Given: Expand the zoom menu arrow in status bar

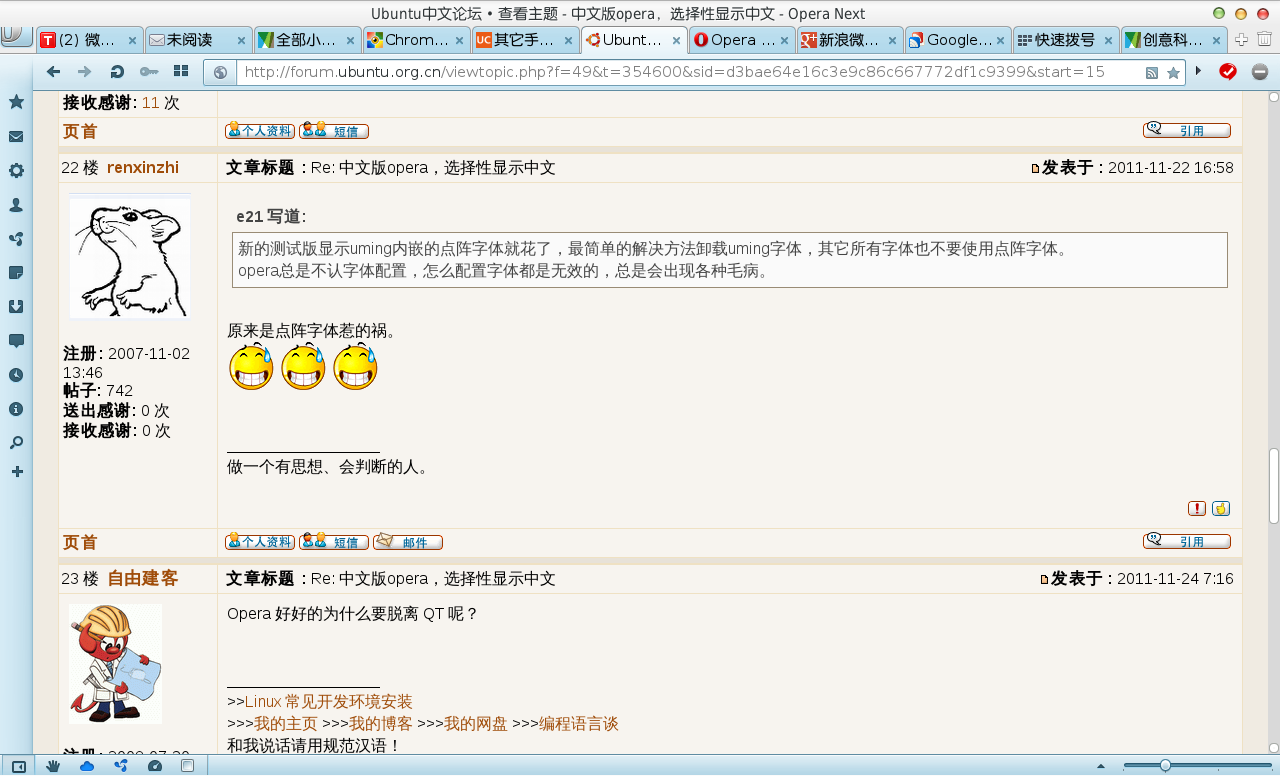Looking at the screenshot, I should pos(1101,766).
